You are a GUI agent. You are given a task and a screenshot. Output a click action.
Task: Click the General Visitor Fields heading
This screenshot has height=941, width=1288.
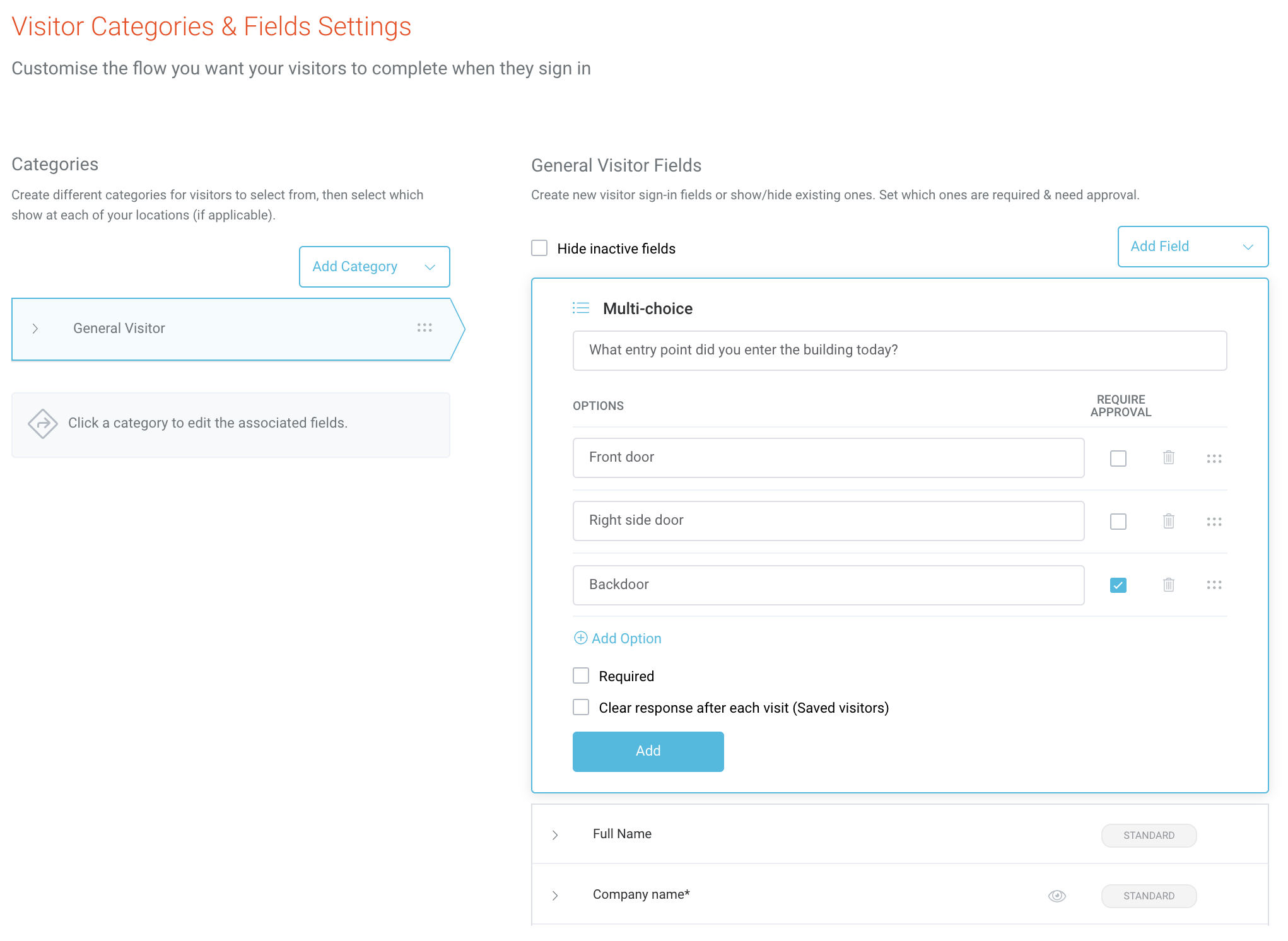click(x=616, y=165)
